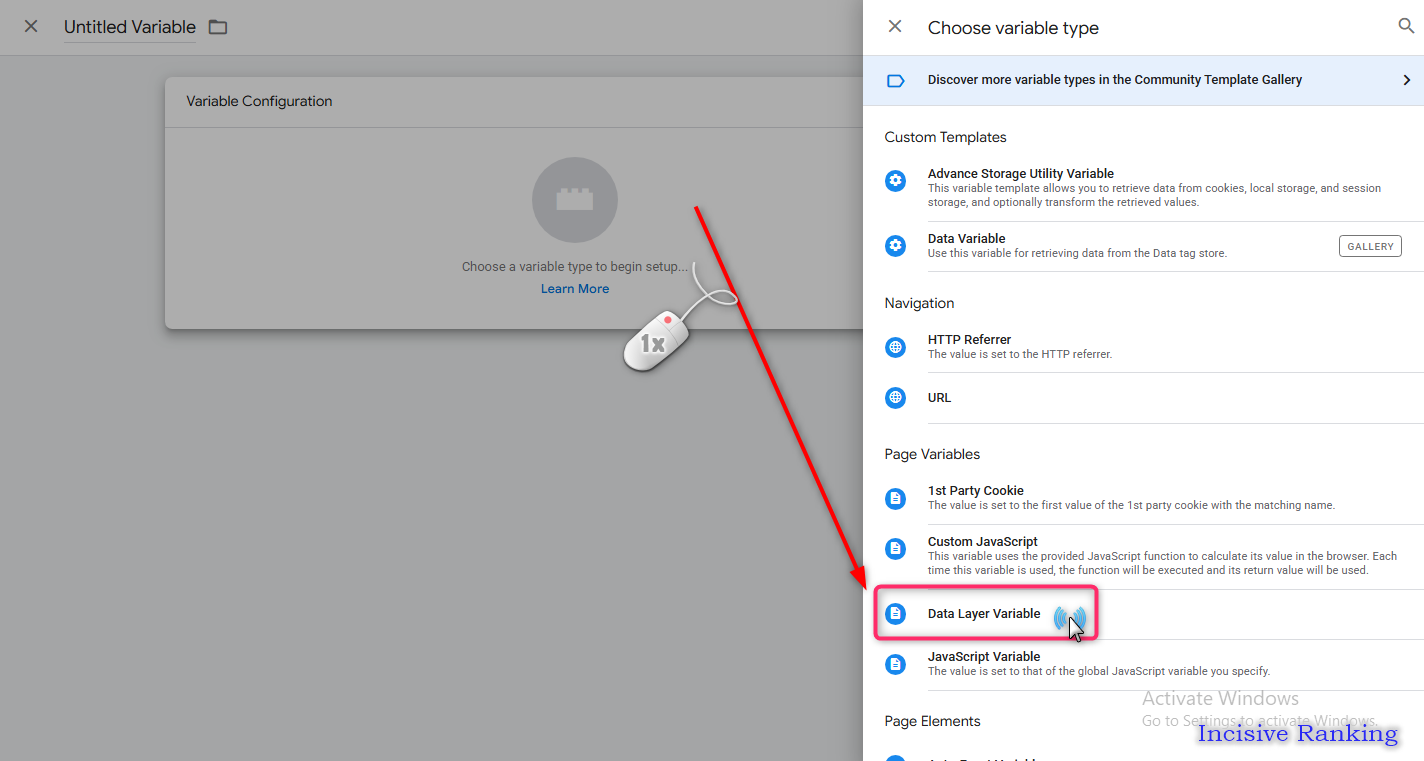The image size is (1424, 761).
Task: Click the variable type placeholder brick icon
Action: point(575,200)
